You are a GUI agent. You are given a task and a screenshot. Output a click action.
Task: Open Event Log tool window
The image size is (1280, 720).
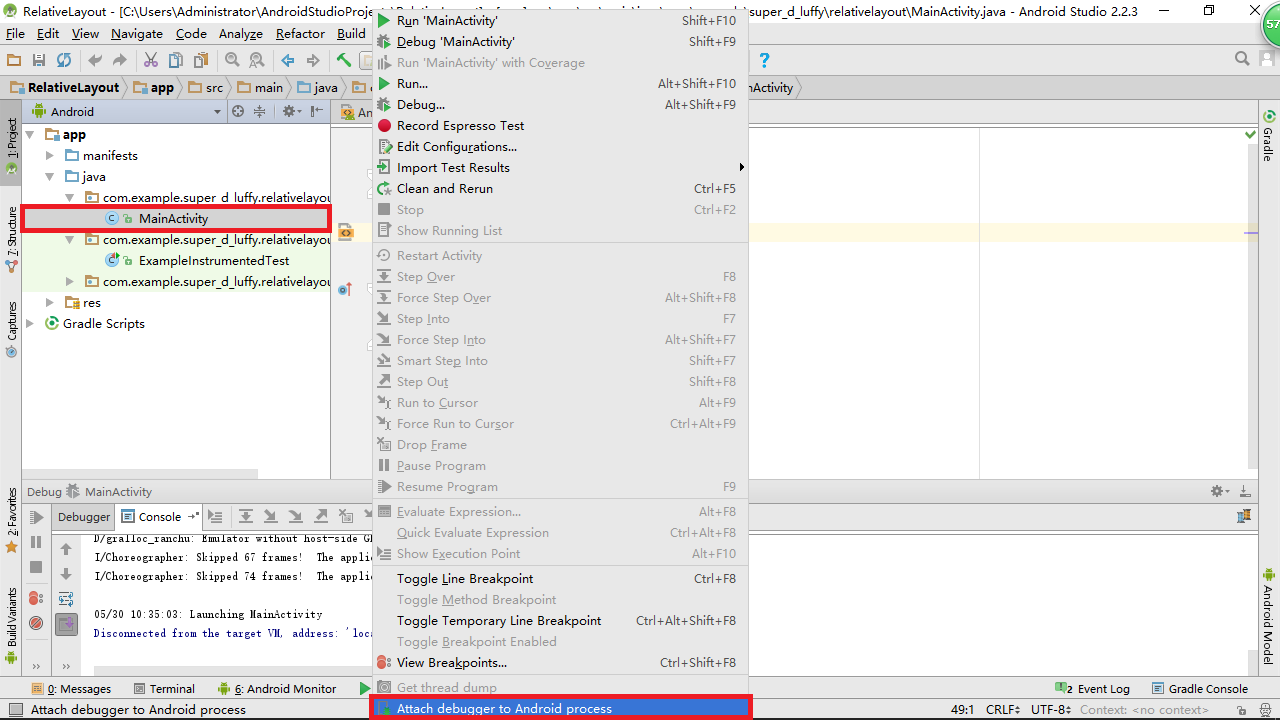1093,689
